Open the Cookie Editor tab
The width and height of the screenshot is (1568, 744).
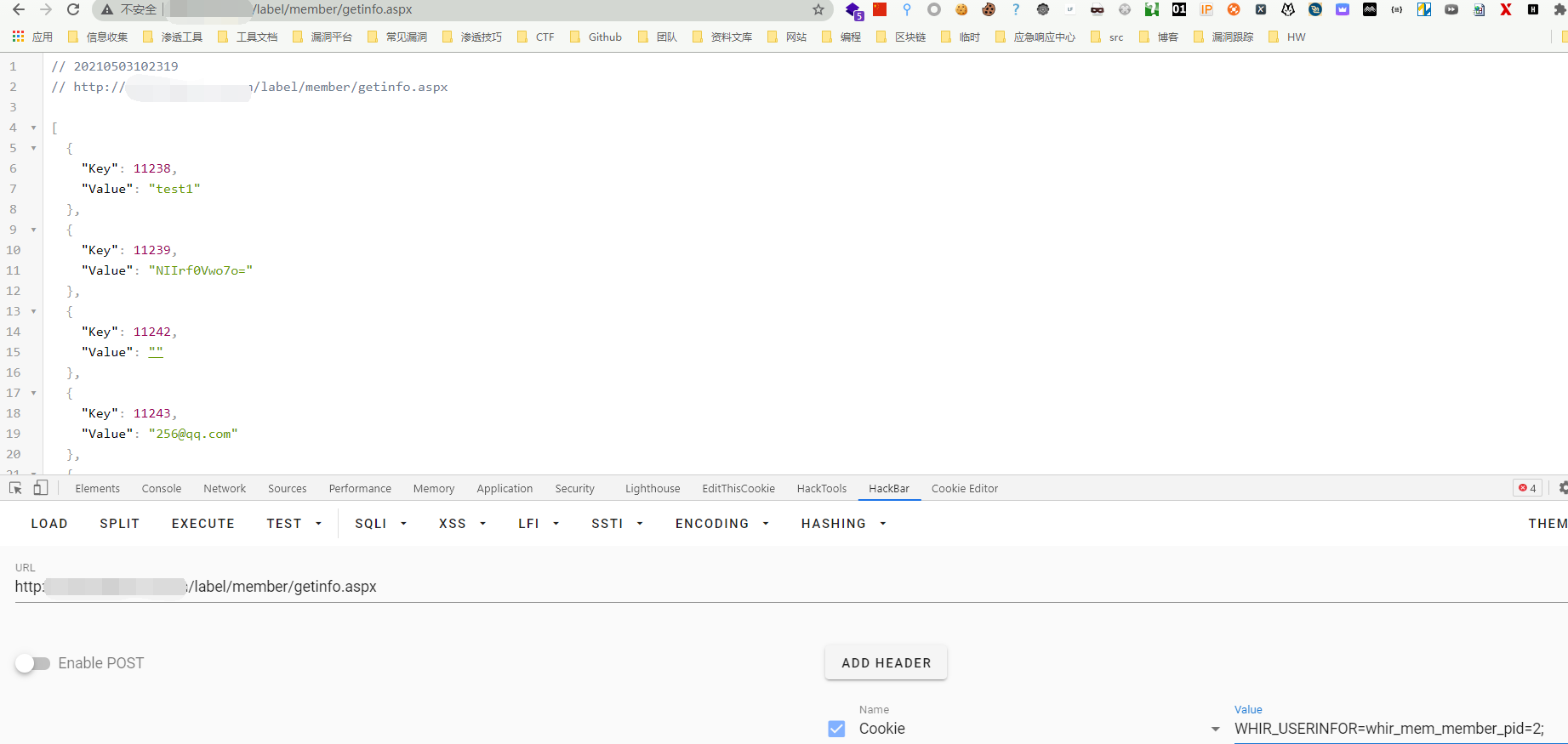(x=964, y=489)
